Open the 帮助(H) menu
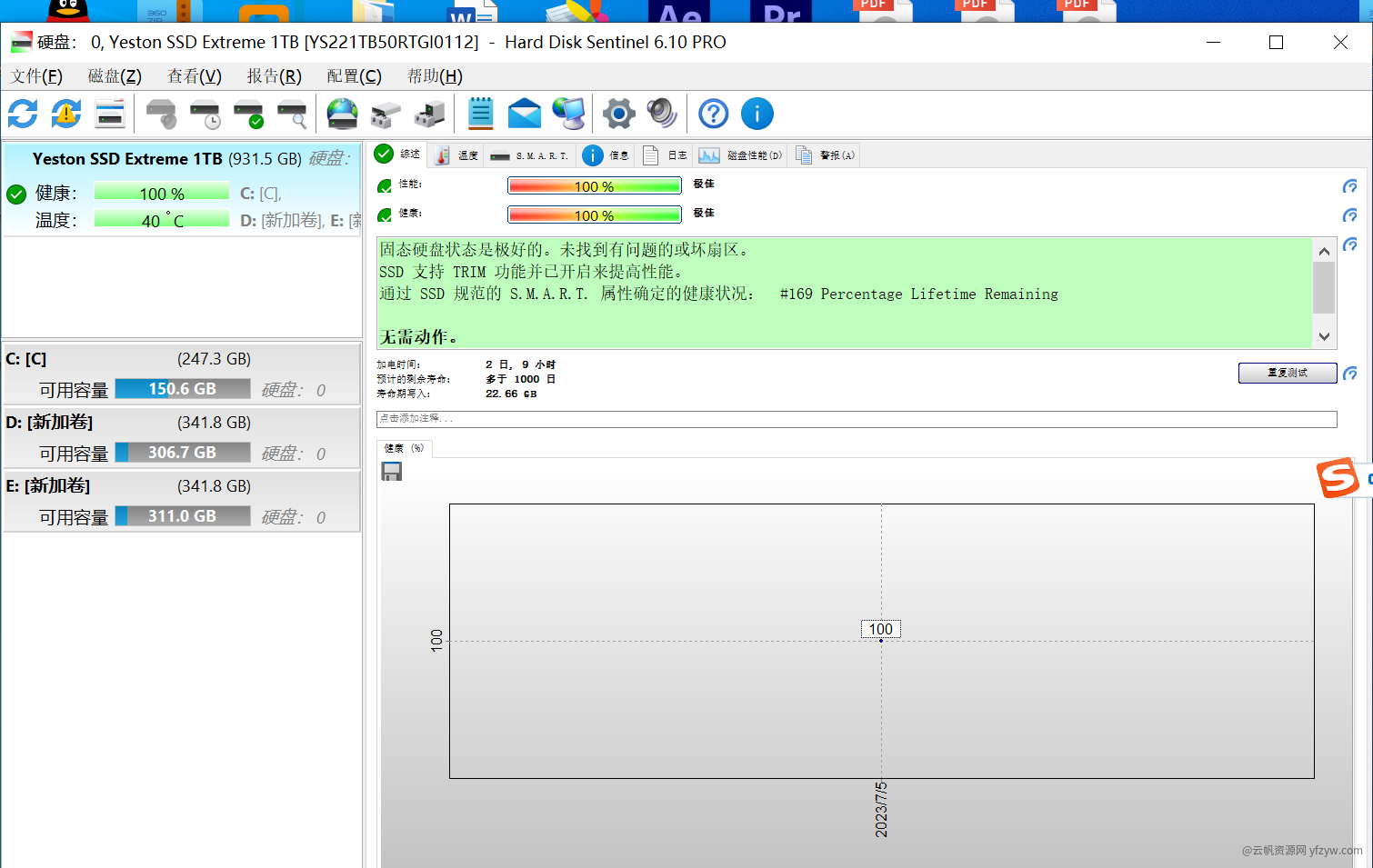 click(435, 76)
